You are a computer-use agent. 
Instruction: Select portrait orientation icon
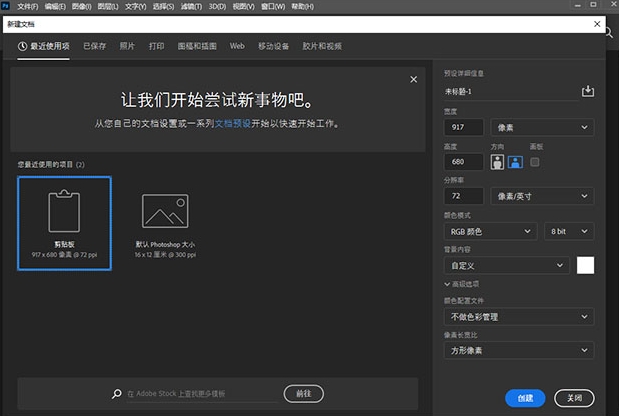pyautogui.click(x=498, y=162)
